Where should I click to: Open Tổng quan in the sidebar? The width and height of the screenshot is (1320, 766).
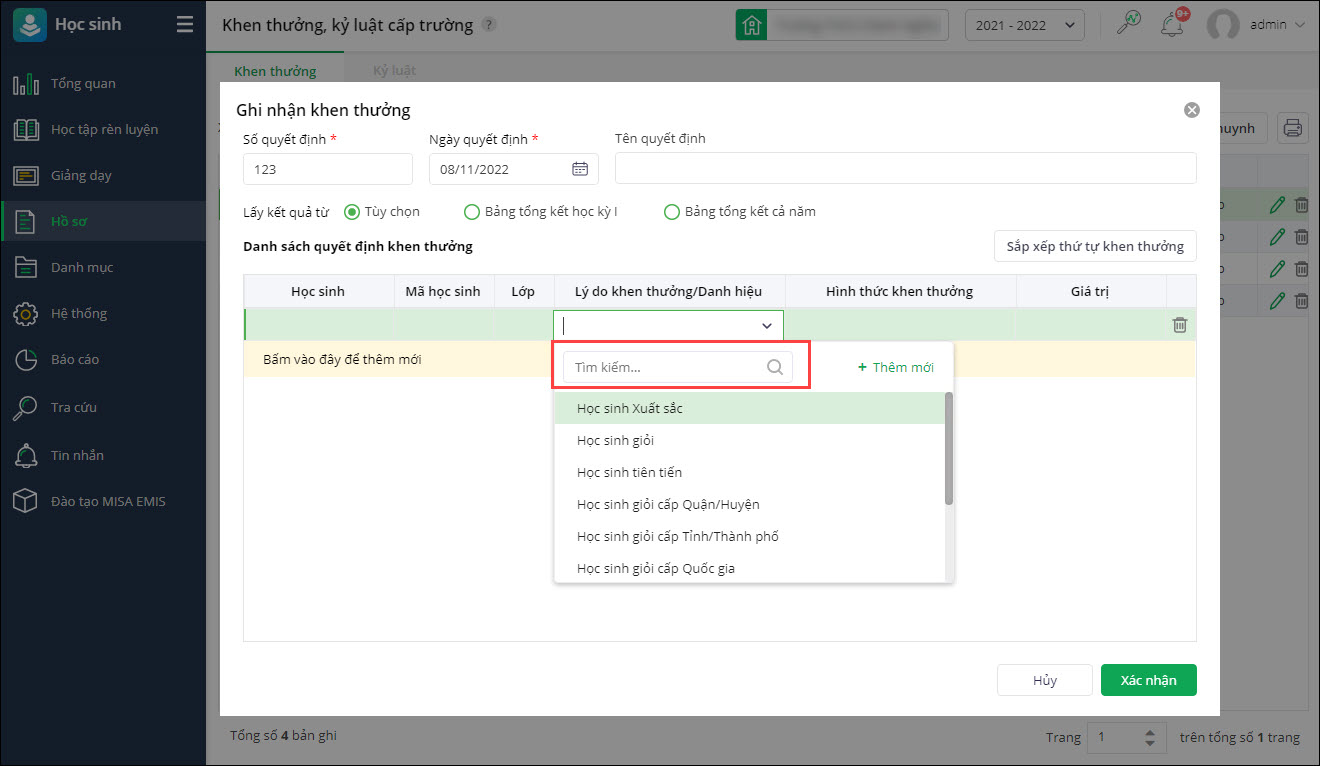click(x=103, y=83)
